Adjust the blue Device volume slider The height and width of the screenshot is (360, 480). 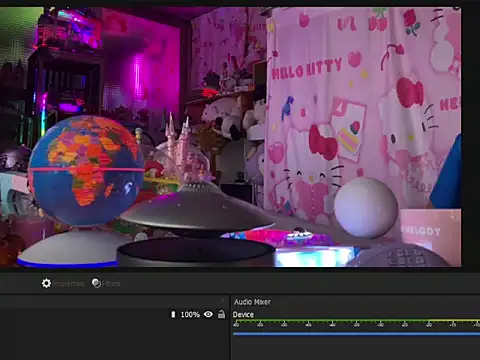coord(356,333)
